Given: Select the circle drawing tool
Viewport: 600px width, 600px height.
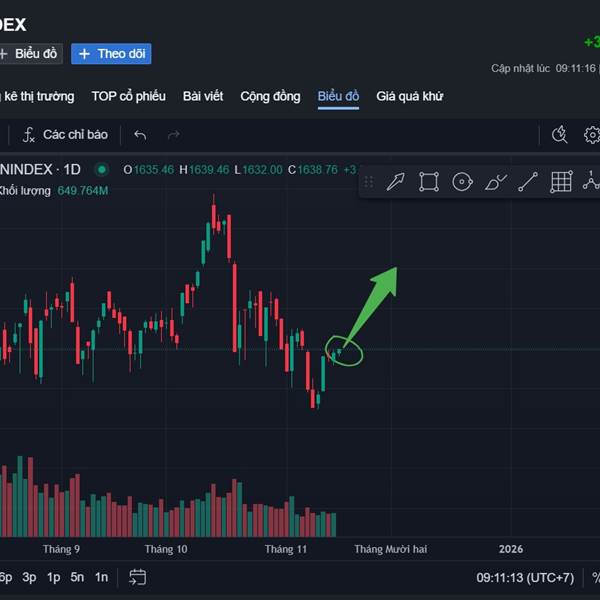Looking at the screenshot, I should 462,182.
